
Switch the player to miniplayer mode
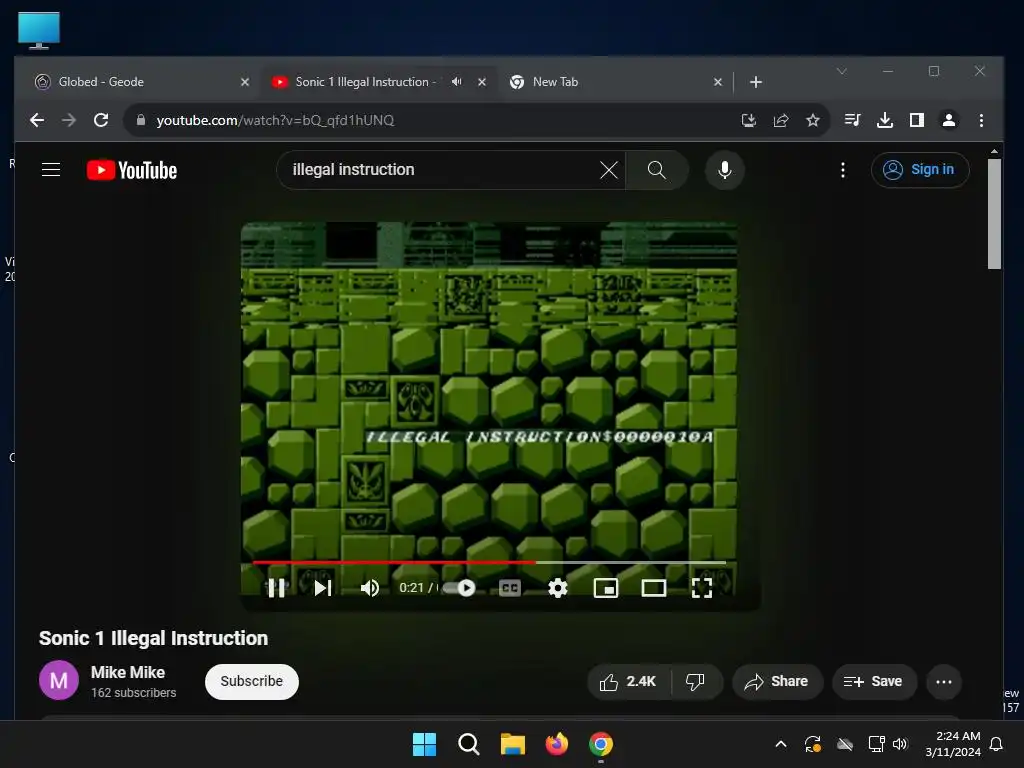pyautogui.click(x=605, y=588)
